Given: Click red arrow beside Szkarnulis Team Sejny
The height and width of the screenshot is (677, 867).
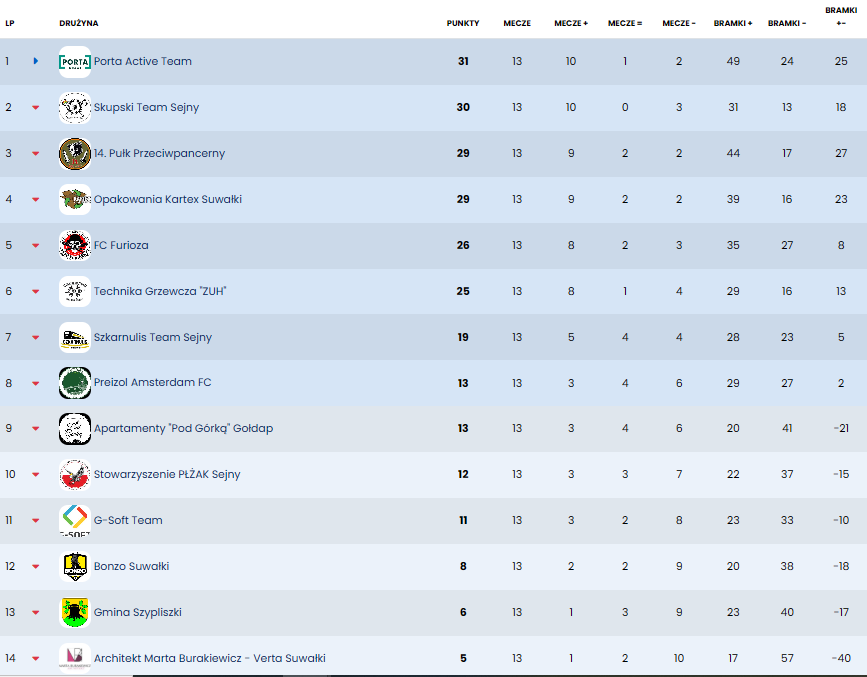Looking at the screenshot, I should tap(36, 338).
